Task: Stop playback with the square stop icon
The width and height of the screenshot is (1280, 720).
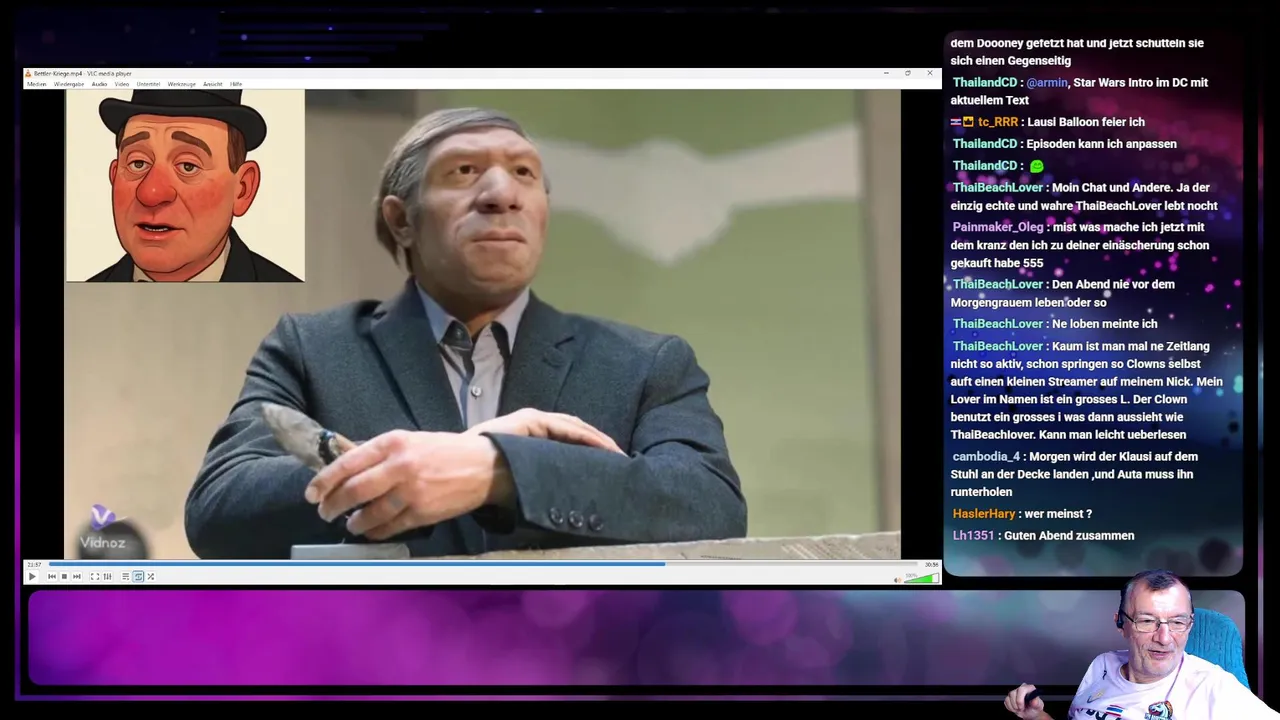Action: (x=64, y=576)
